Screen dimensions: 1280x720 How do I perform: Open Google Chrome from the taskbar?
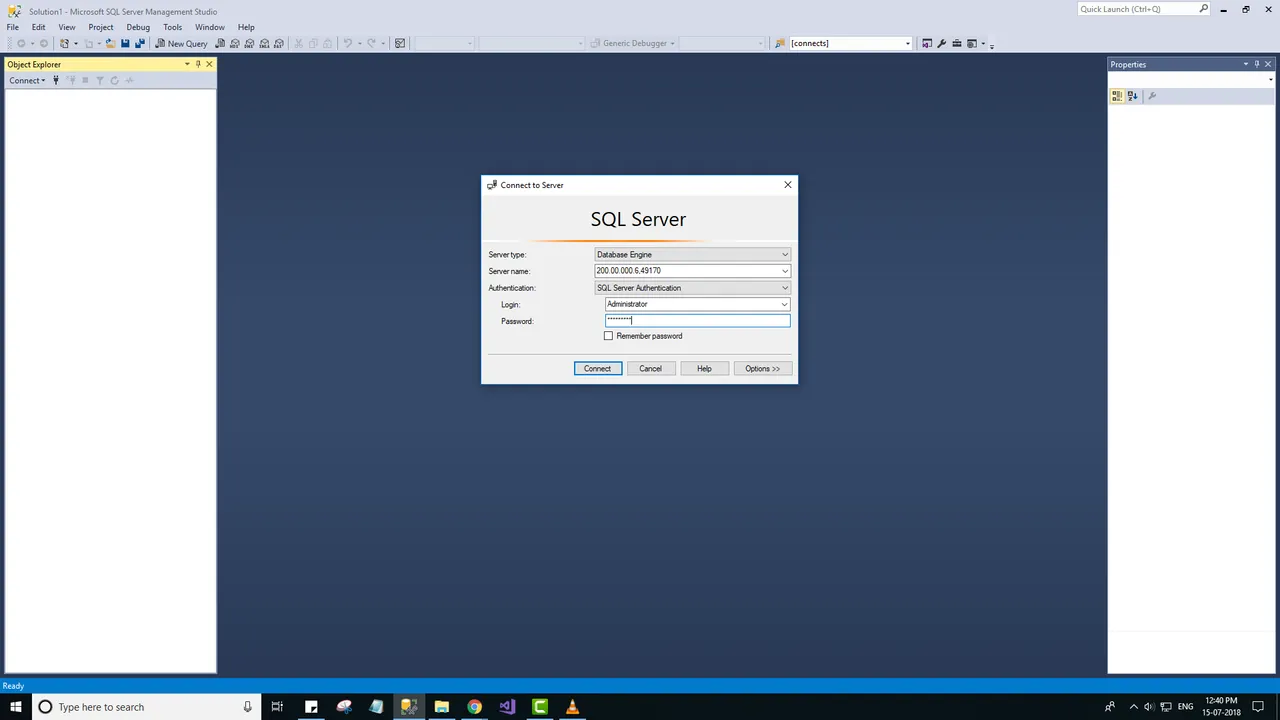point(474,707)
